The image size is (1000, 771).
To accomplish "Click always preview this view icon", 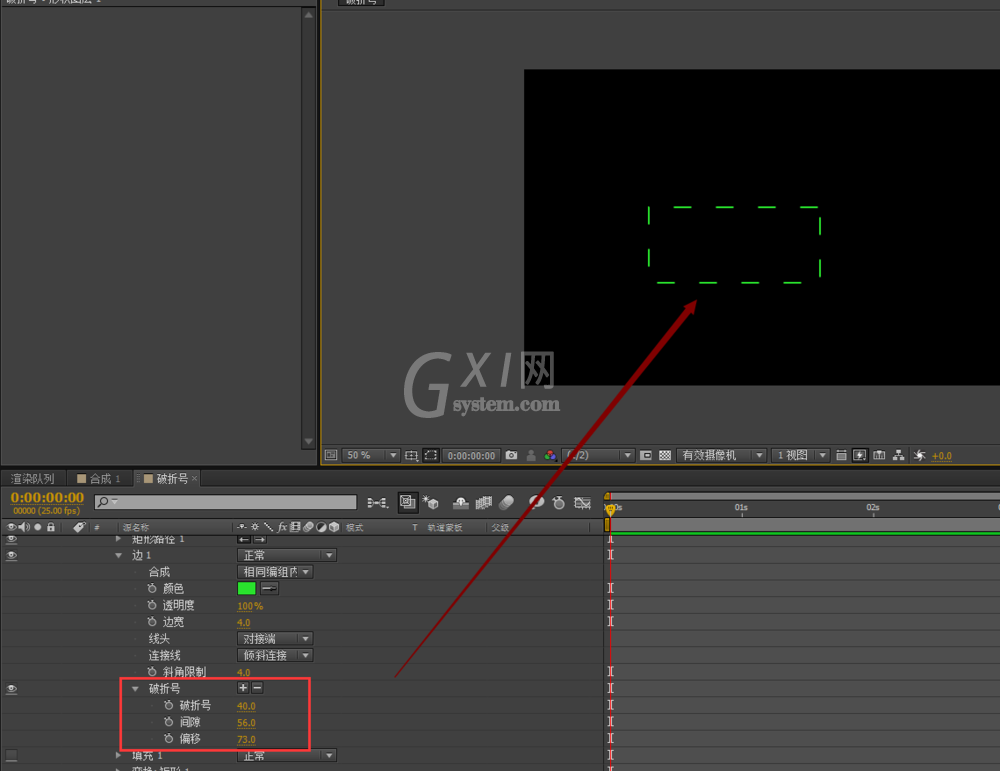I will pyautogui.click(x=331, y=455).
